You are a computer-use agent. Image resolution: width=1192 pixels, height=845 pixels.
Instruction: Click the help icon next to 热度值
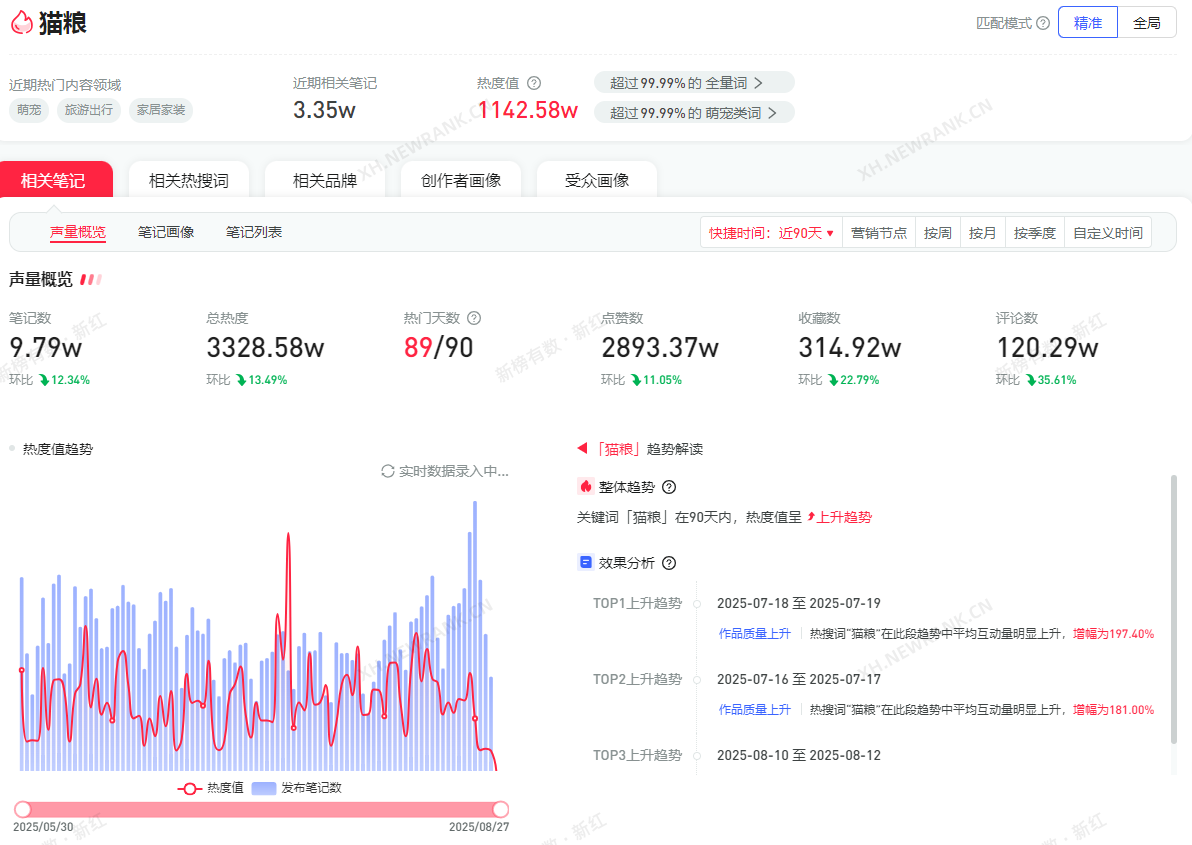click(534, 83)
